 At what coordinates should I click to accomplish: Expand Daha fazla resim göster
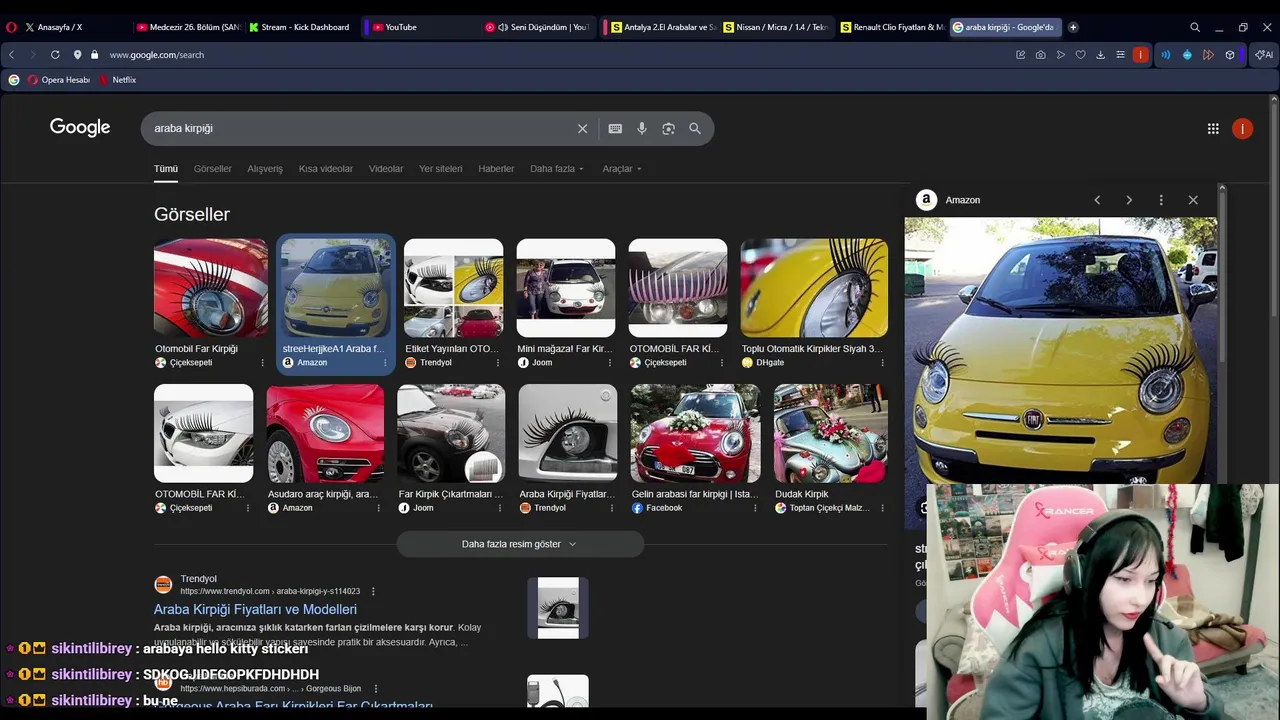(520, 544)
